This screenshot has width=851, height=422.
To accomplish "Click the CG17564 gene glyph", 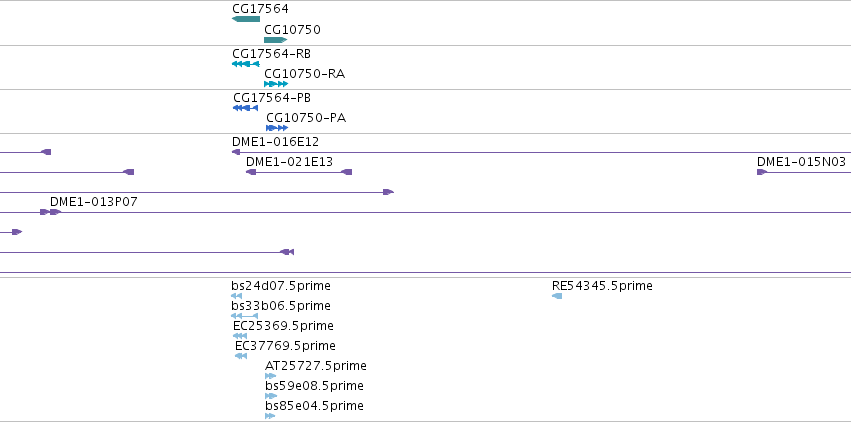I will (x=246, y=19).
